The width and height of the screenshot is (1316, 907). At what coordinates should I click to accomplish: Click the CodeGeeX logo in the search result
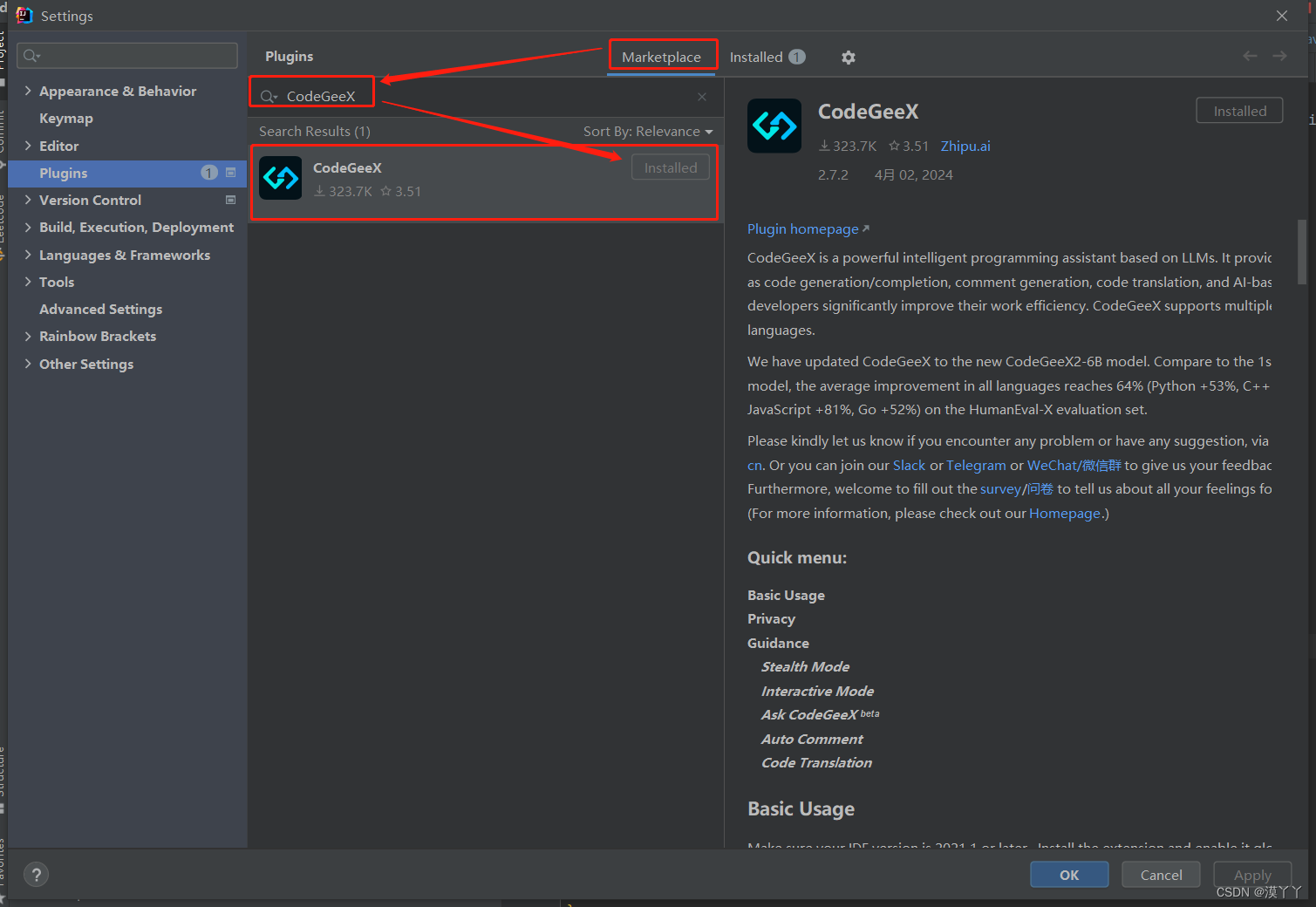(281, 178)
